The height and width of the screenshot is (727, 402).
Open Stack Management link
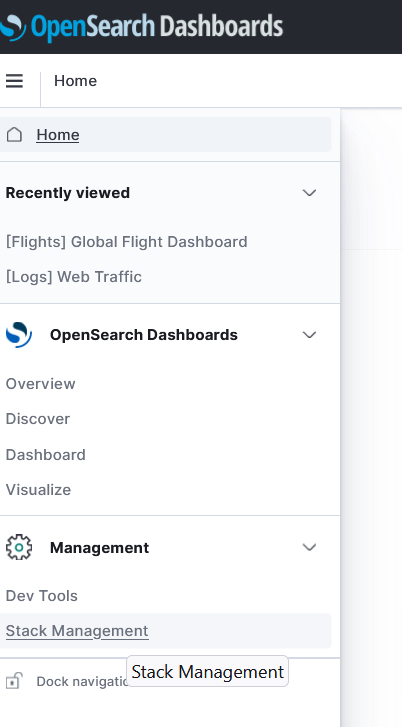point(77,631)
